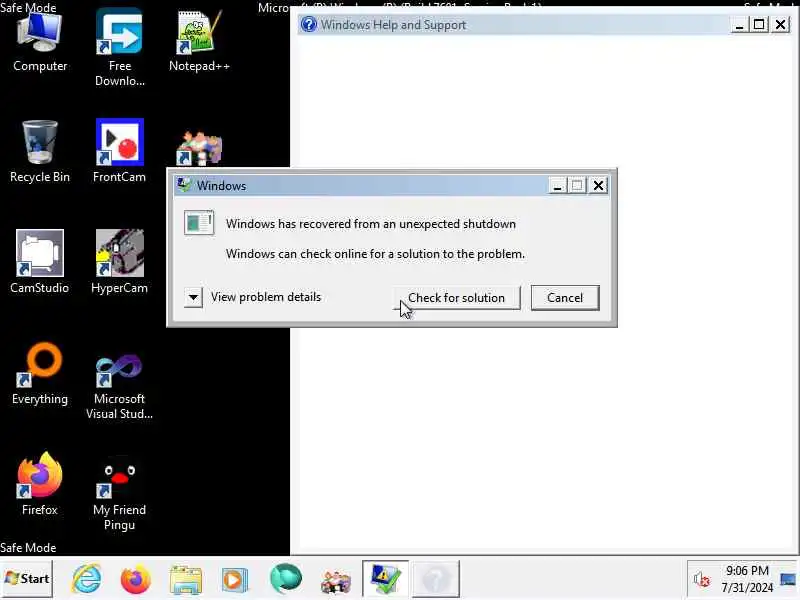
Task: Expand View problem details arrow
Action: [193, 297]
